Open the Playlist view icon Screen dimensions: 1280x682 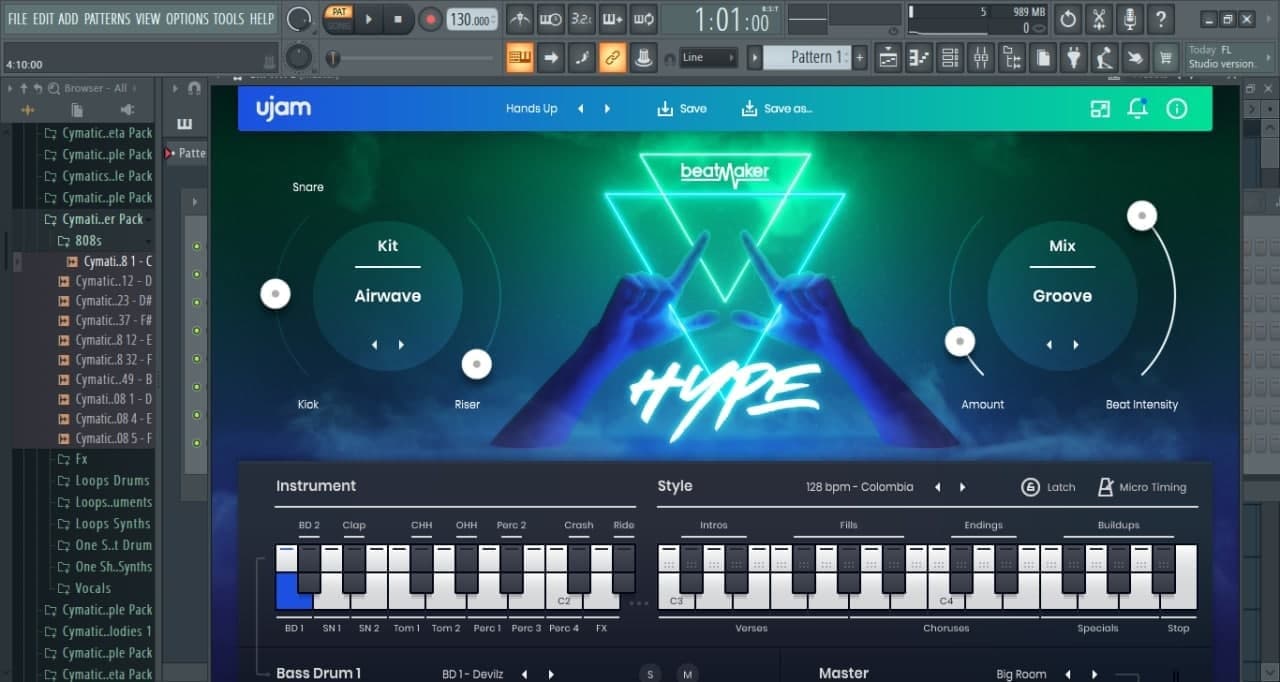(888, 57)
